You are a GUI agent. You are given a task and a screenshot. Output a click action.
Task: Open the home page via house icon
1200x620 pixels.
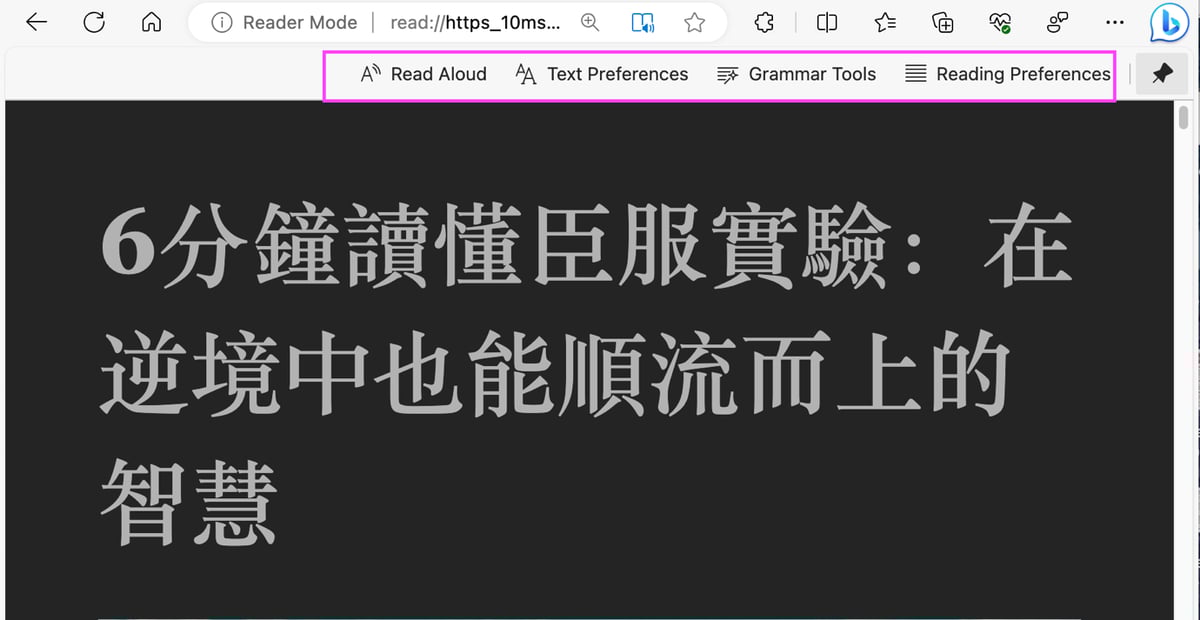coord(151,22)
